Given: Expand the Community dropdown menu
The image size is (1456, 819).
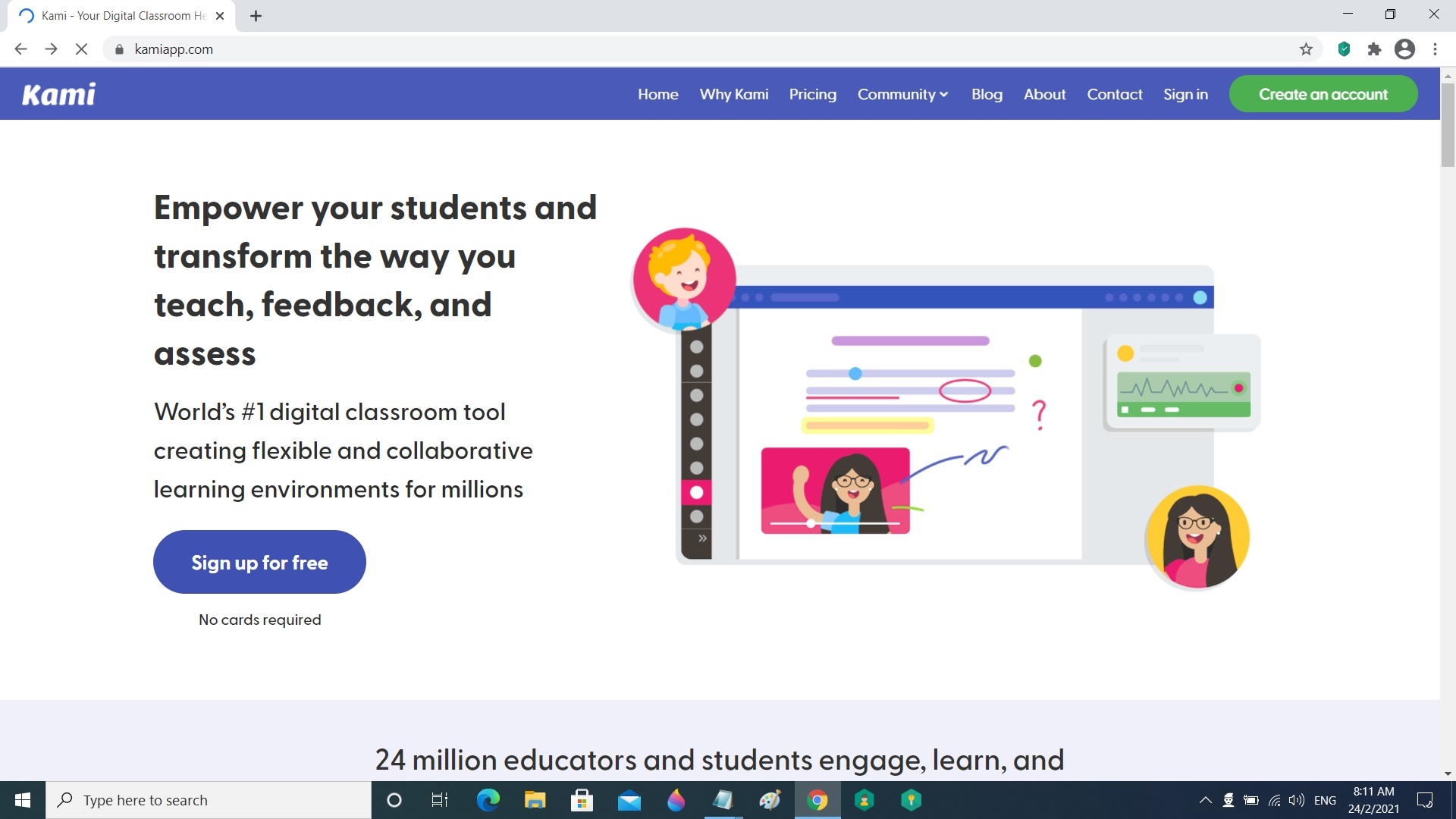Looking at the screenshot, I should point(902,94).
